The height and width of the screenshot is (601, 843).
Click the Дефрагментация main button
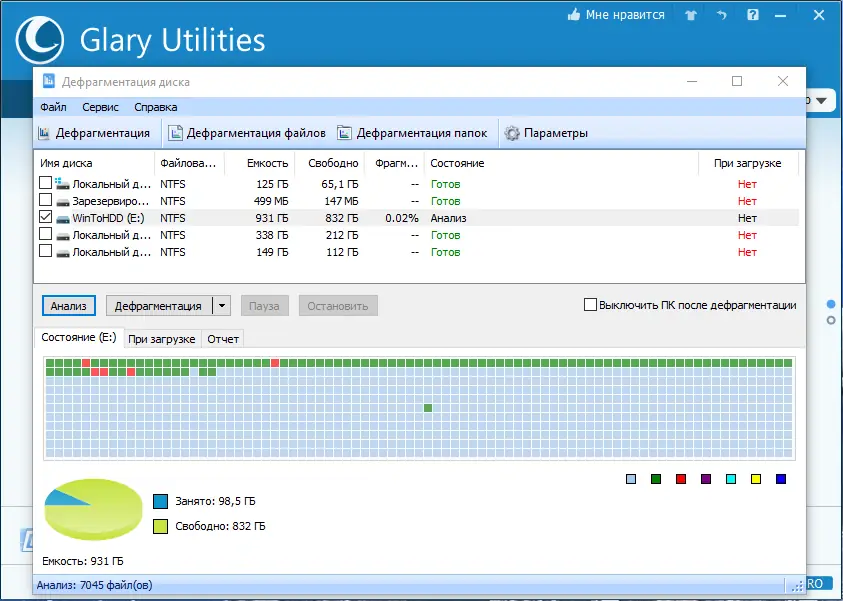(159, 306)
